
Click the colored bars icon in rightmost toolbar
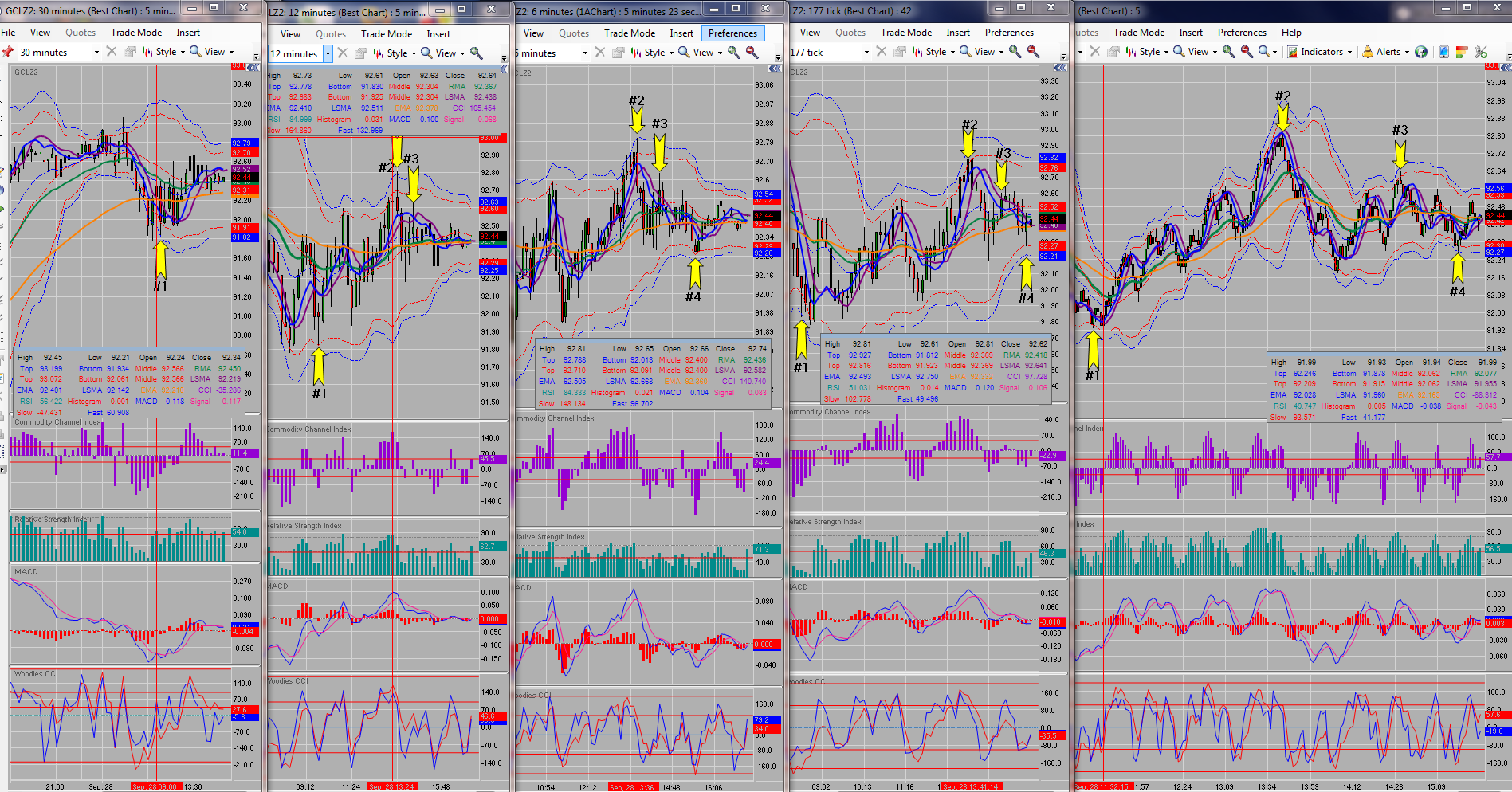pyautogui.click(x=1462, y=52)
